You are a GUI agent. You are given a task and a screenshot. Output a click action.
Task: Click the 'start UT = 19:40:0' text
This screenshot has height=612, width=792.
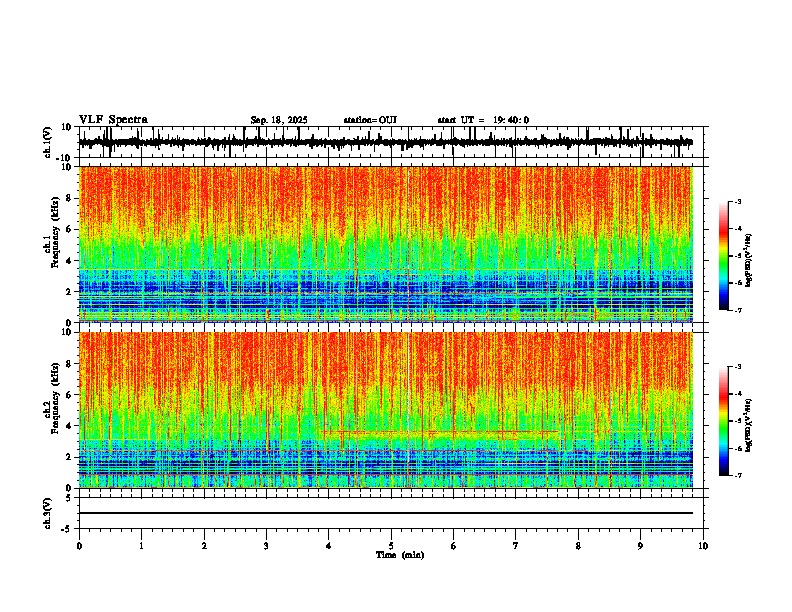(x=483, y=120)
